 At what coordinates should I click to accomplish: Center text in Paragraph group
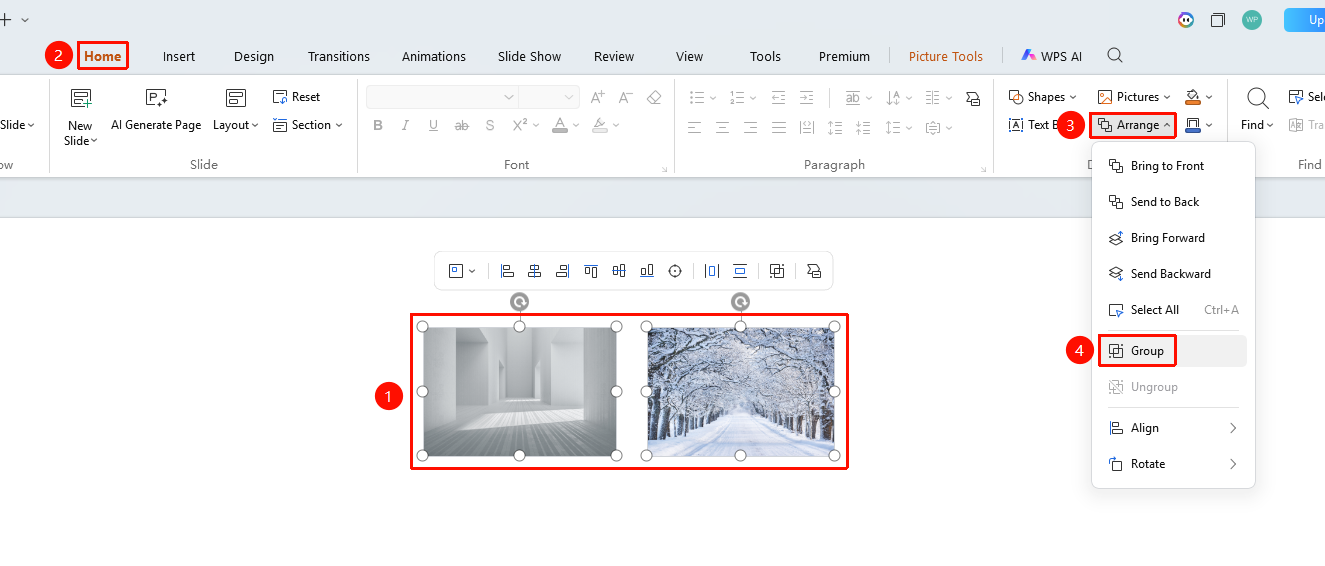tap(722, 127)
